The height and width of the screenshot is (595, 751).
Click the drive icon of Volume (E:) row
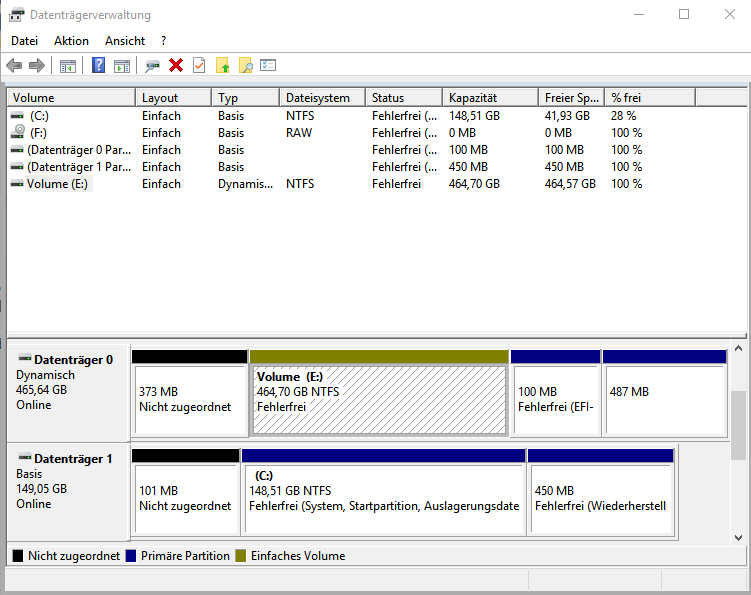coord(17,184)
